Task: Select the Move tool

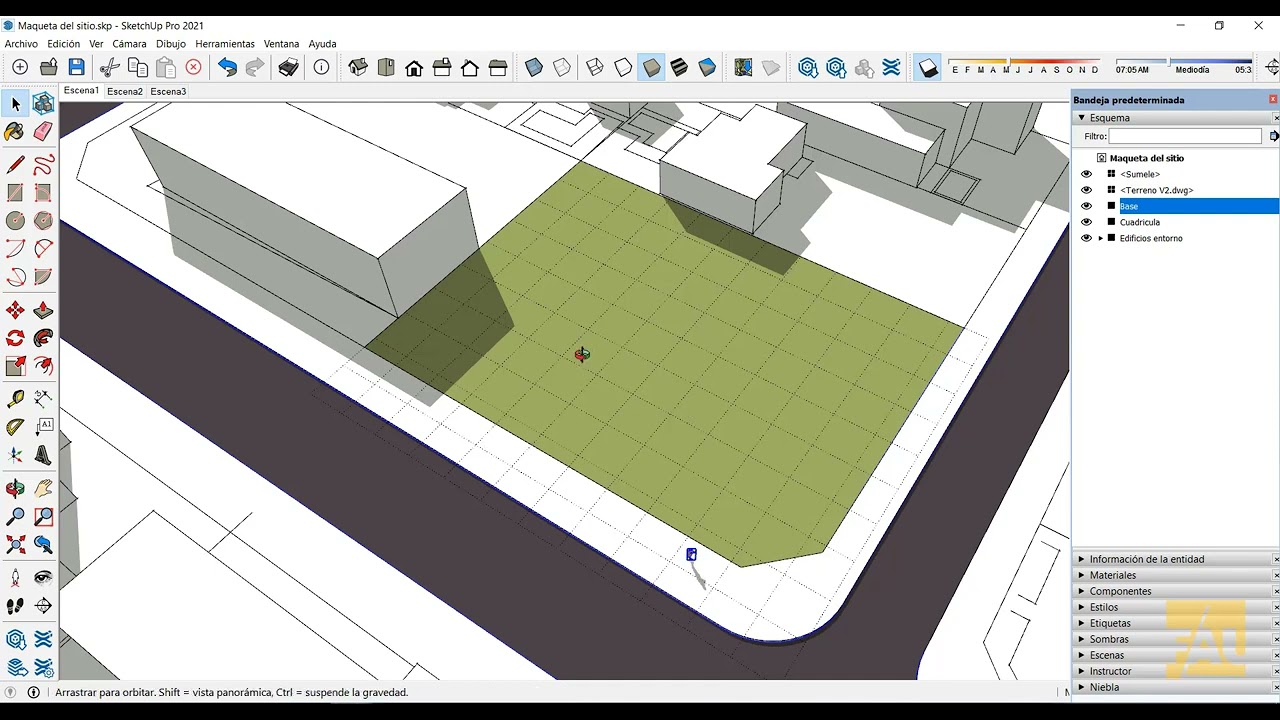Action: pyautogui.click(x=15, y=311)
